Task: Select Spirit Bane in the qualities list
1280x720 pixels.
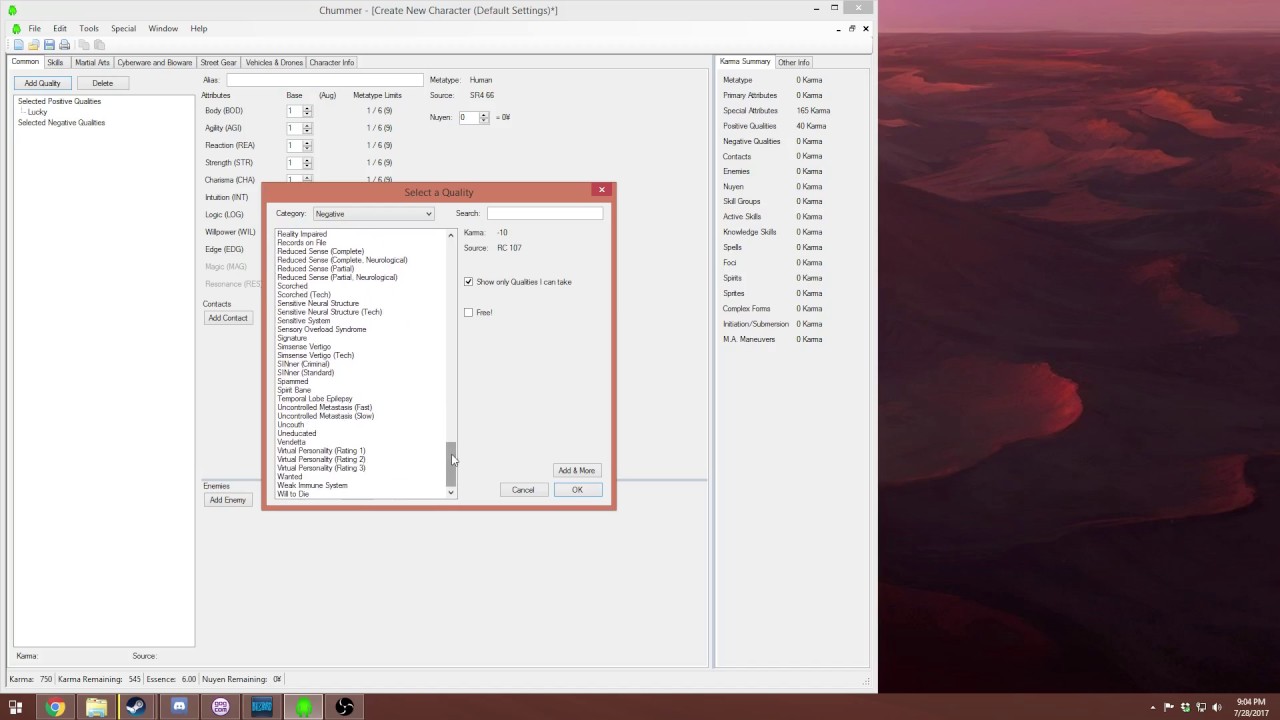Action: coord(294,390)
